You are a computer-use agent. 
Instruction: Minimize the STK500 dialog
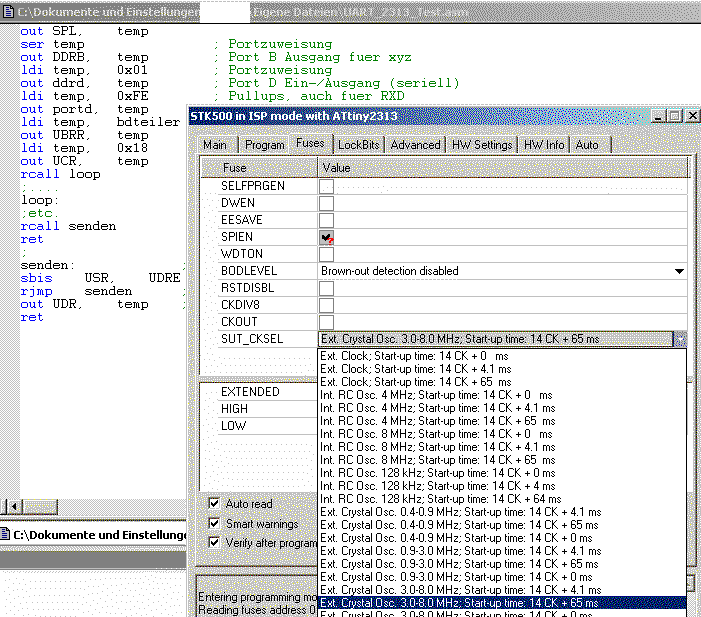tap(658, 116)
